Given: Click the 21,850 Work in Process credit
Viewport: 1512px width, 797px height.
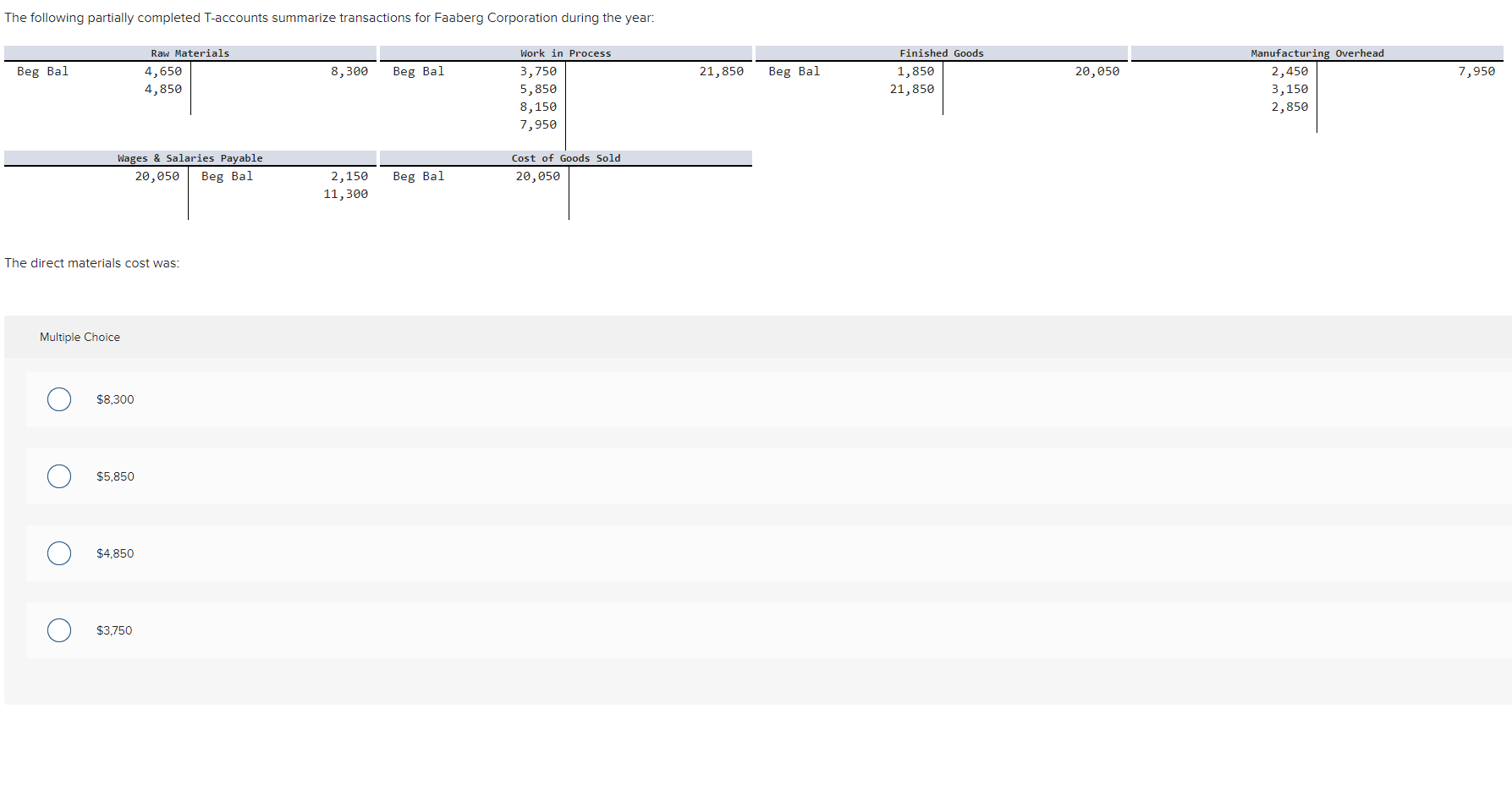Looking at the screenshot, I should pyautogui.click(x=722, y=71).
